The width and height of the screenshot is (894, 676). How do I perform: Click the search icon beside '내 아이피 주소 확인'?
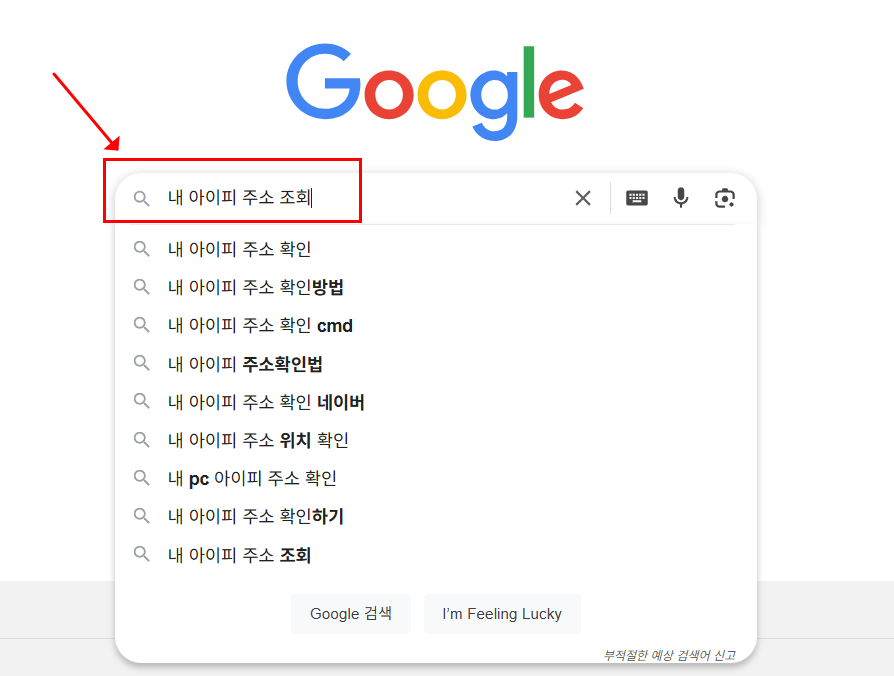click(141, 248)
